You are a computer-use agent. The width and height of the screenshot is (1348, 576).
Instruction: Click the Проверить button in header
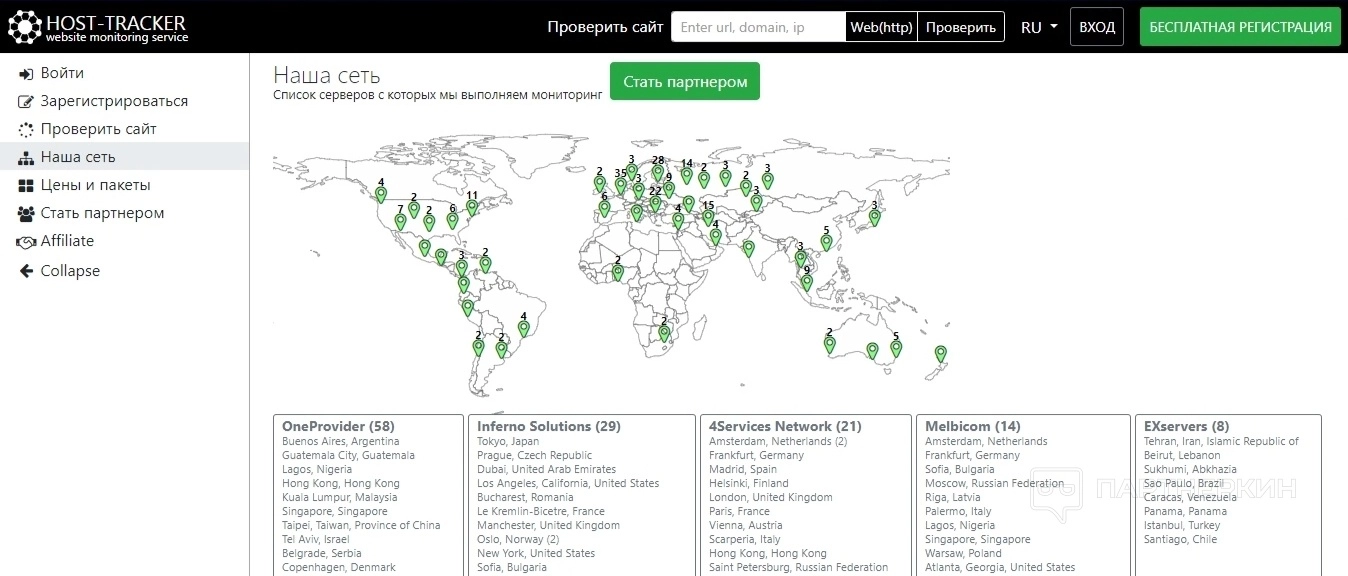(960, 27)
